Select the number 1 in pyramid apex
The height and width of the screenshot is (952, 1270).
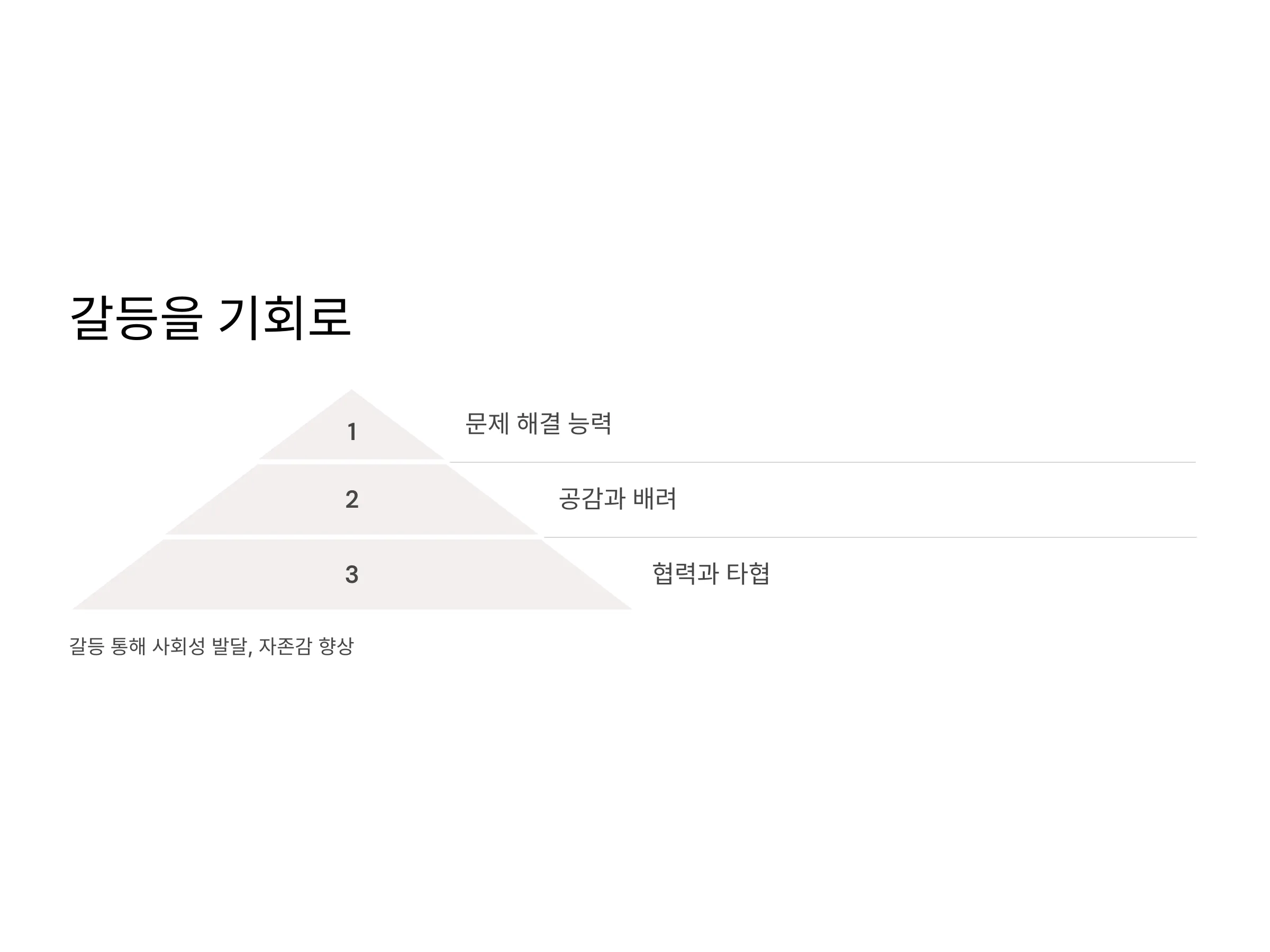[x=352, y=432]
